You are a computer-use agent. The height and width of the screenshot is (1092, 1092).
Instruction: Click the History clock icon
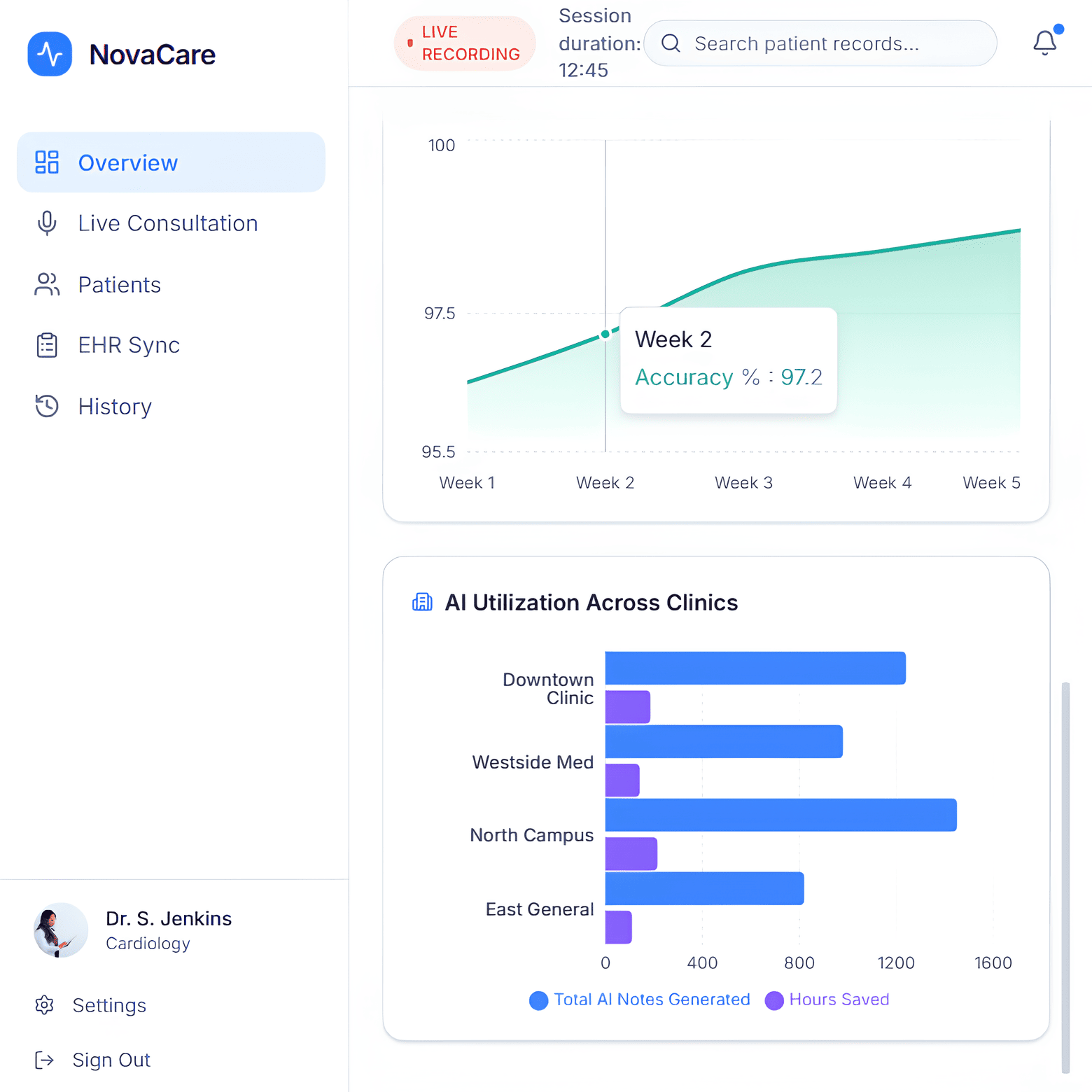pos(47,406)
